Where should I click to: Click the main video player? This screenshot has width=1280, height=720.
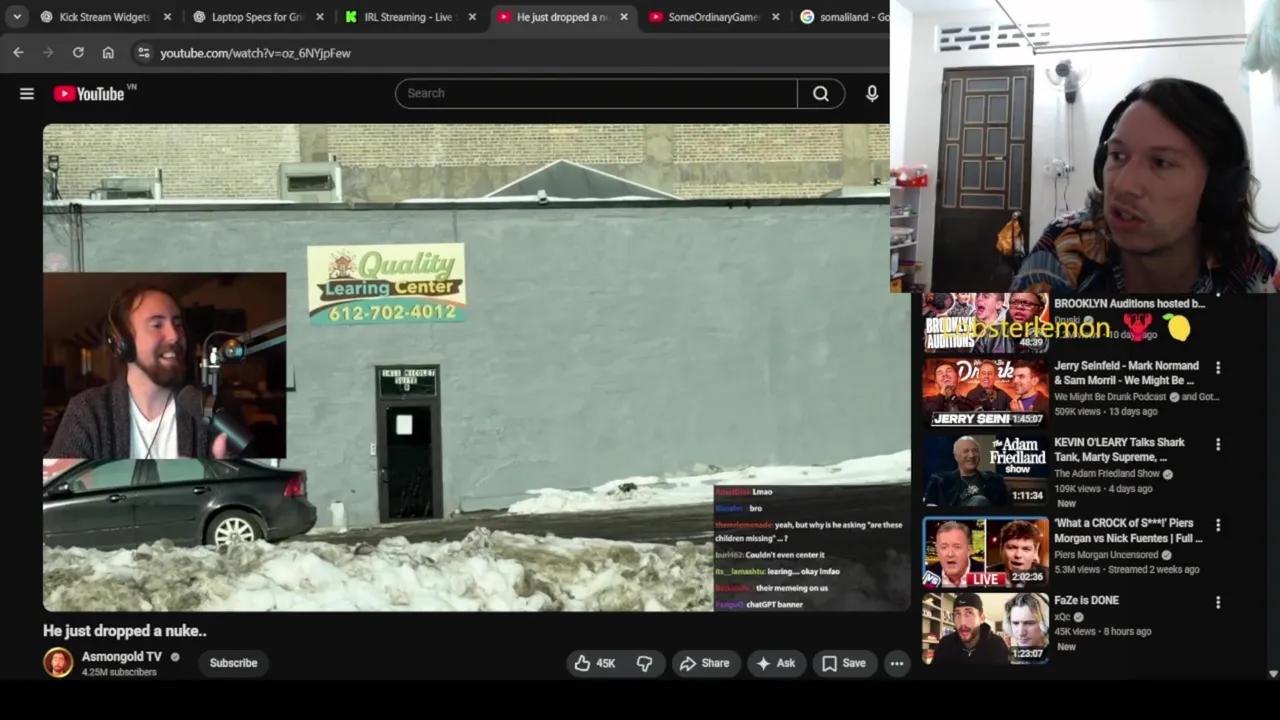pos(476,368)
